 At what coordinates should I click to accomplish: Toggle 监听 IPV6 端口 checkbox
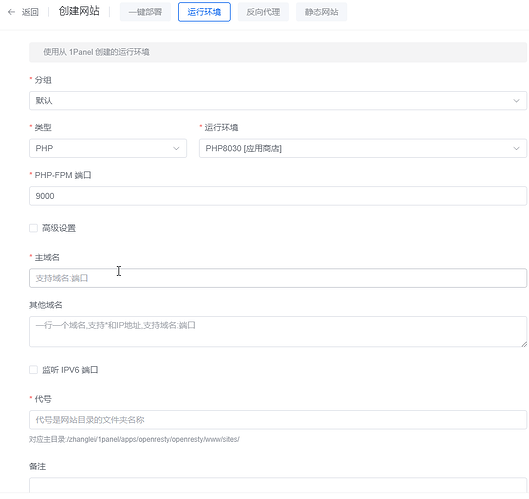pos(33,370)
